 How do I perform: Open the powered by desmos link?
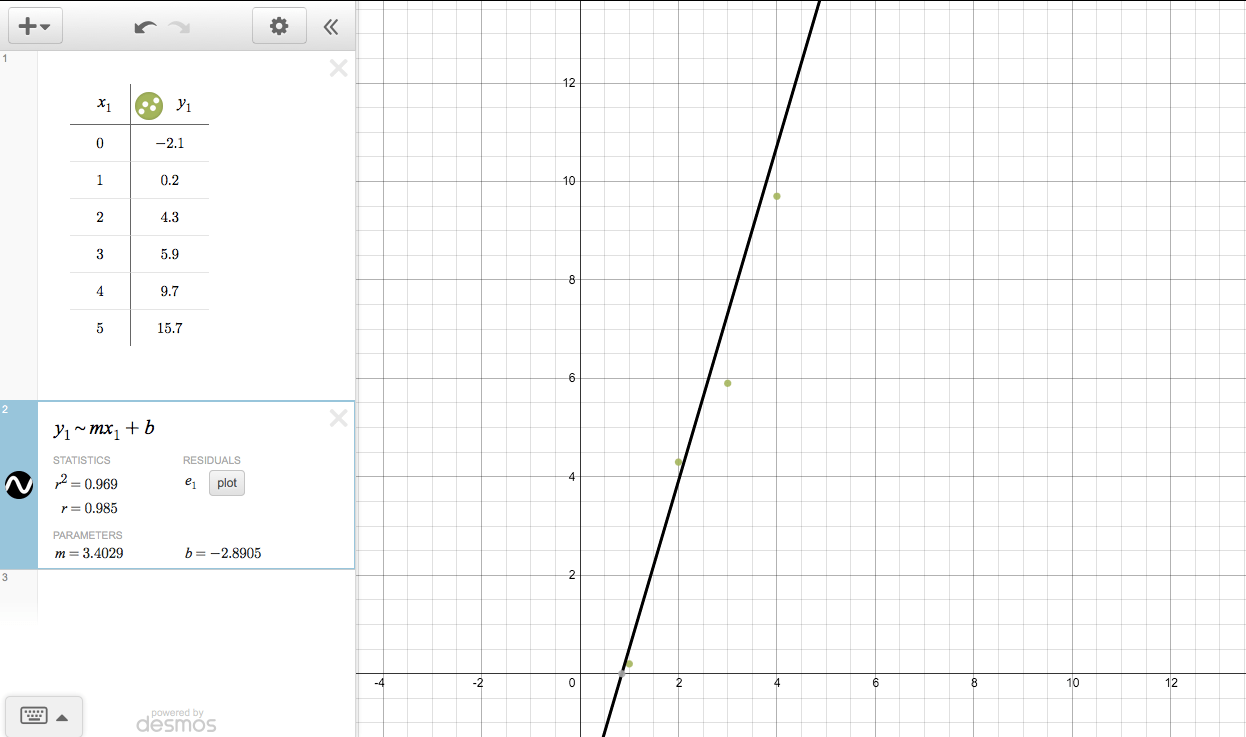tap(176, 719)
